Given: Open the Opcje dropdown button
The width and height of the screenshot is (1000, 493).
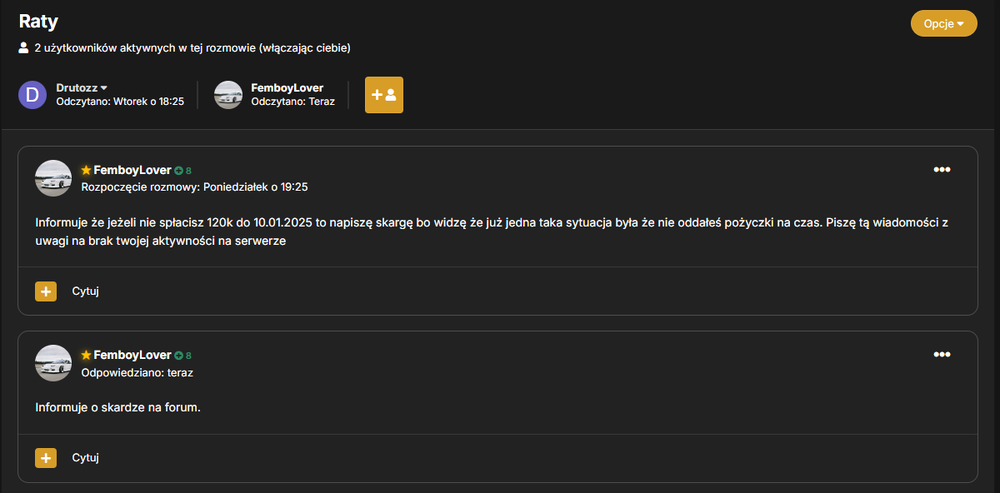Looking at the screenshot, I should (943, 24).
